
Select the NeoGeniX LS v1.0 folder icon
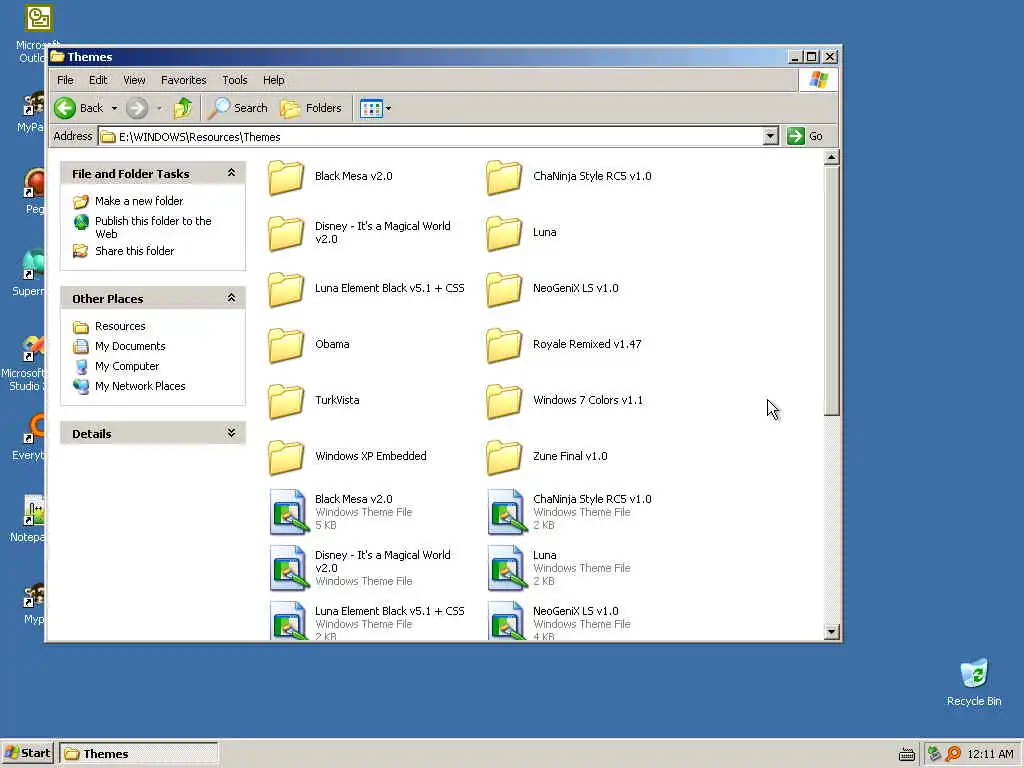[x=504, y=289]
